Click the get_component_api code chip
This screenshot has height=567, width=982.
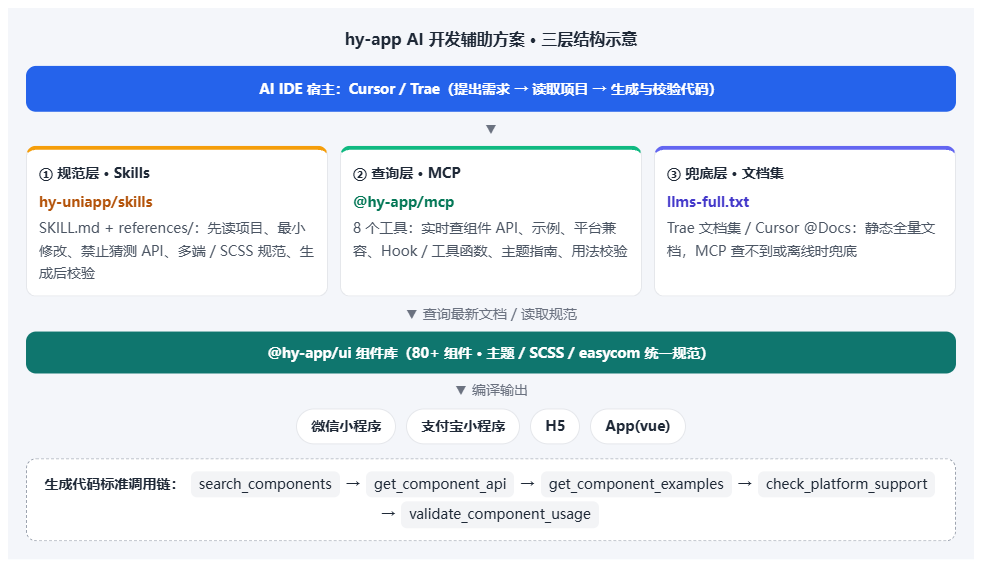440,484
